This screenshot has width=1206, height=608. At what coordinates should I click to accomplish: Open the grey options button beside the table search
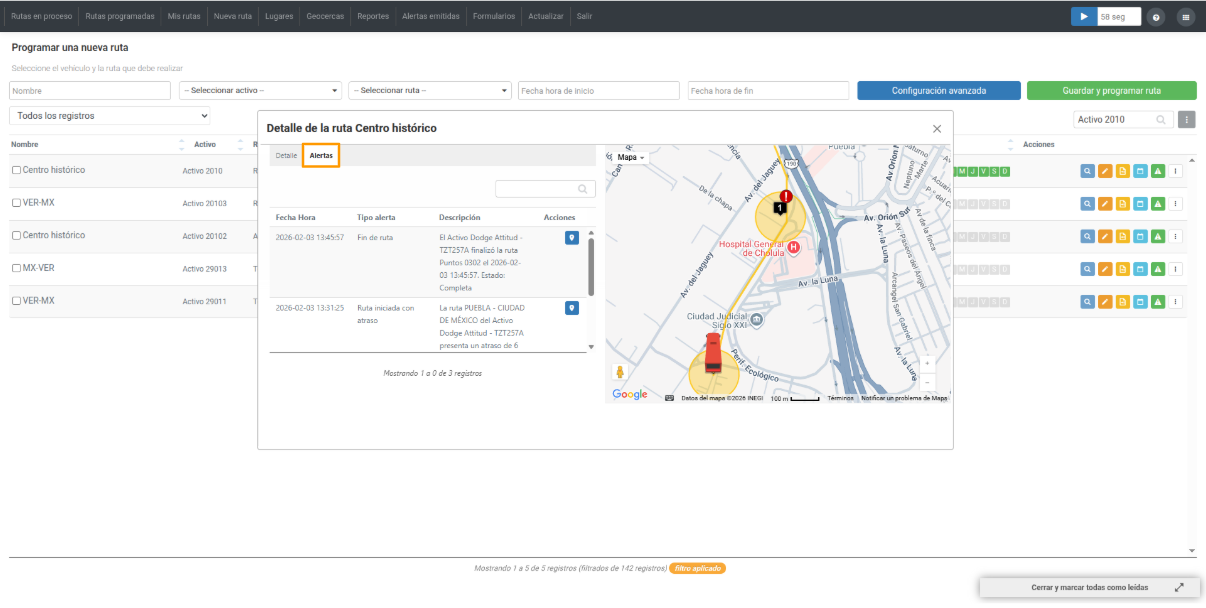1187,120
